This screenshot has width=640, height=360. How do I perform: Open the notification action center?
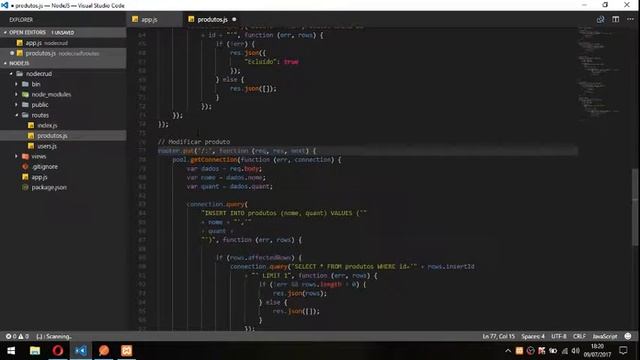pos(623,351)
